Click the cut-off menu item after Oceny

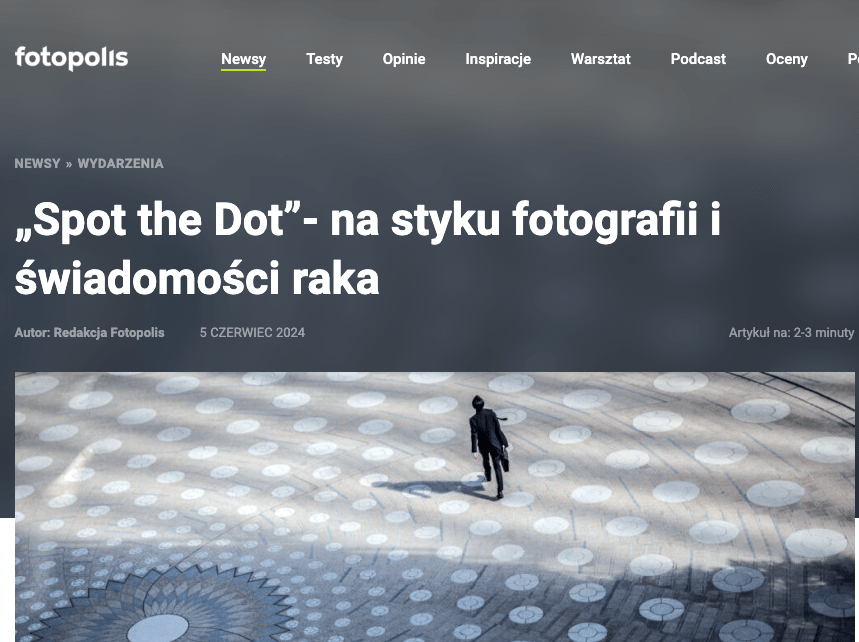pyautogui.click(x=853, y=59)
